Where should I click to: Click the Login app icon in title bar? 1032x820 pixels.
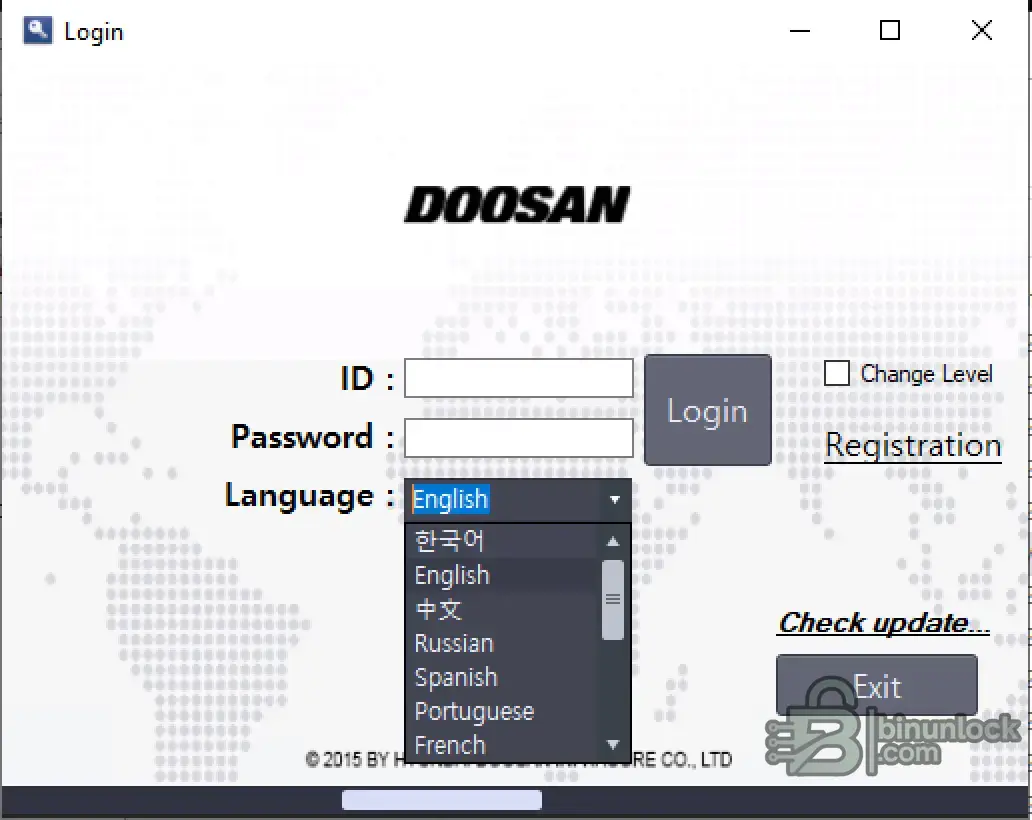(x=38, y=30)
